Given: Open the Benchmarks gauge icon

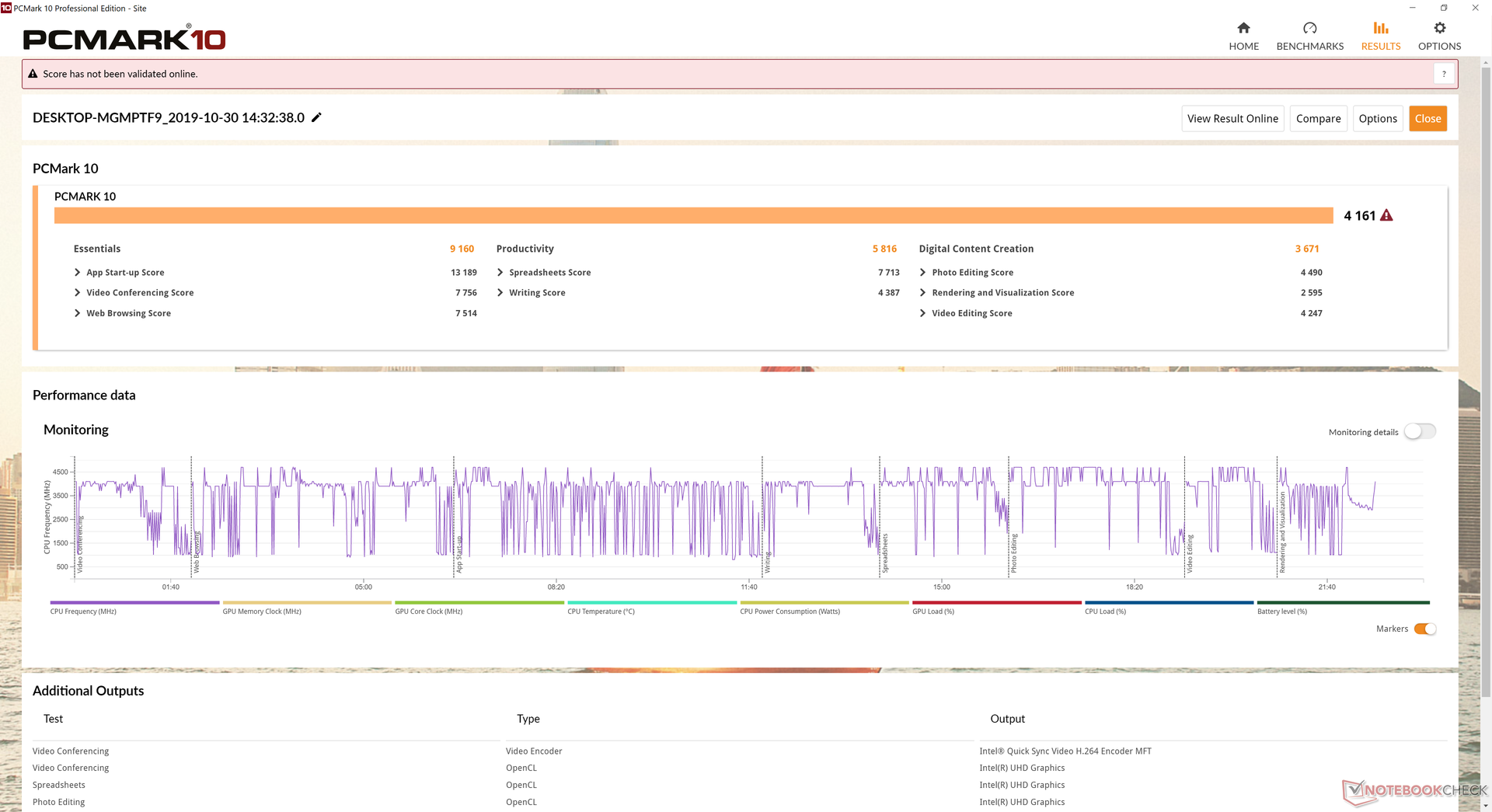Looking at the screenshot, I should (x=1309, y=29).
